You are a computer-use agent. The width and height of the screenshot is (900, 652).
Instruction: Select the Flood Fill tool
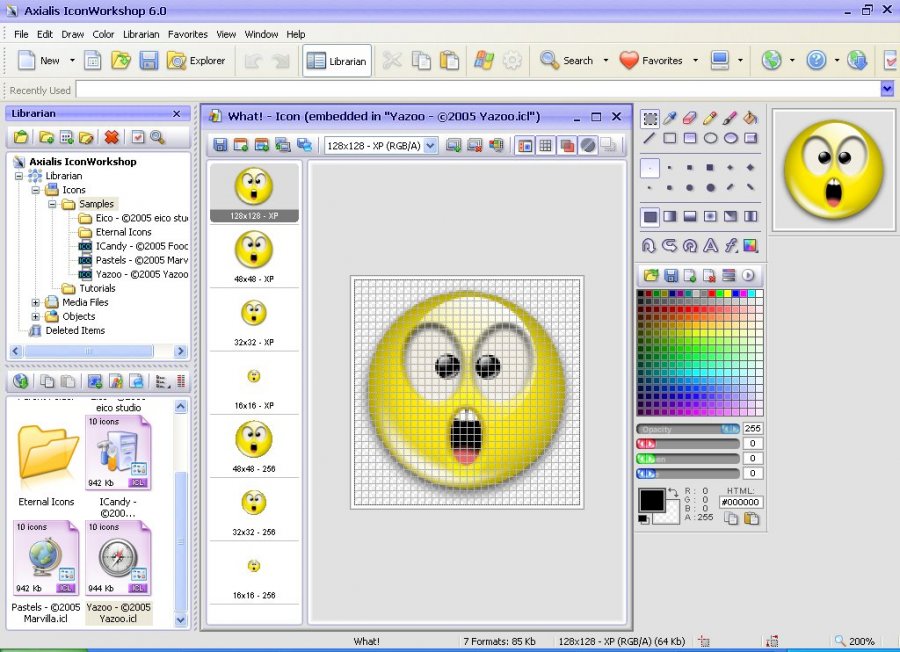pos(750,120)
